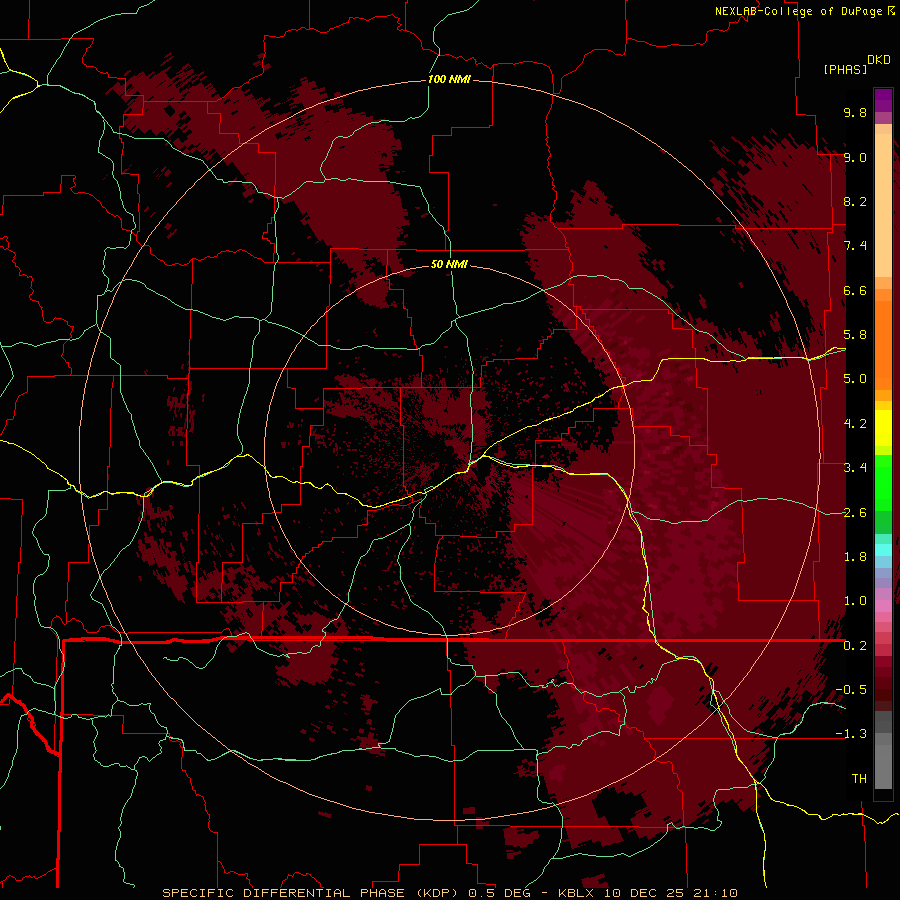Click the DKD unit label above the scale
The width and height of the screenshot is (900, 900).
click(879, 60)
